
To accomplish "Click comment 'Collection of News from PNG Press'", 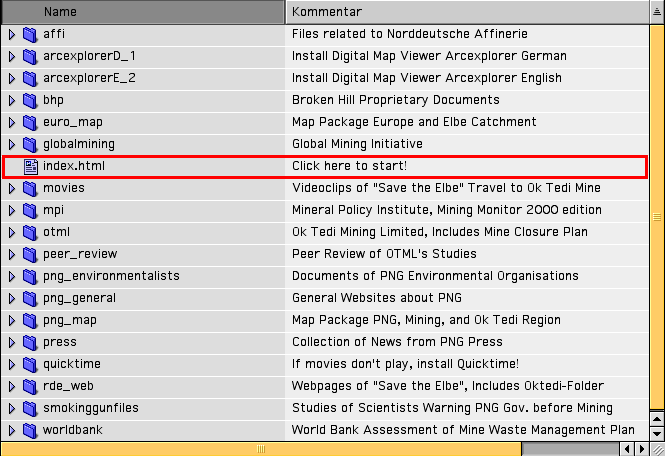I will (x=397, y=342).
